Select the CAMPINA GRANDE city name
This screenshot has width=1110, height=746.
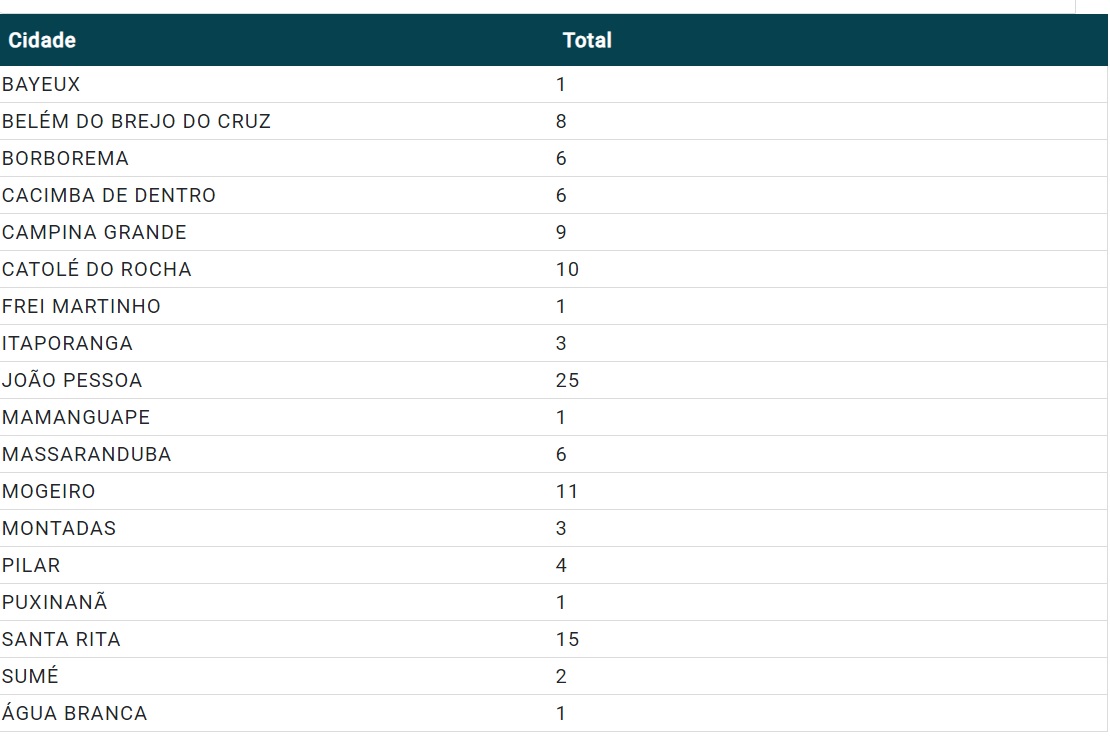pos(94,233)
